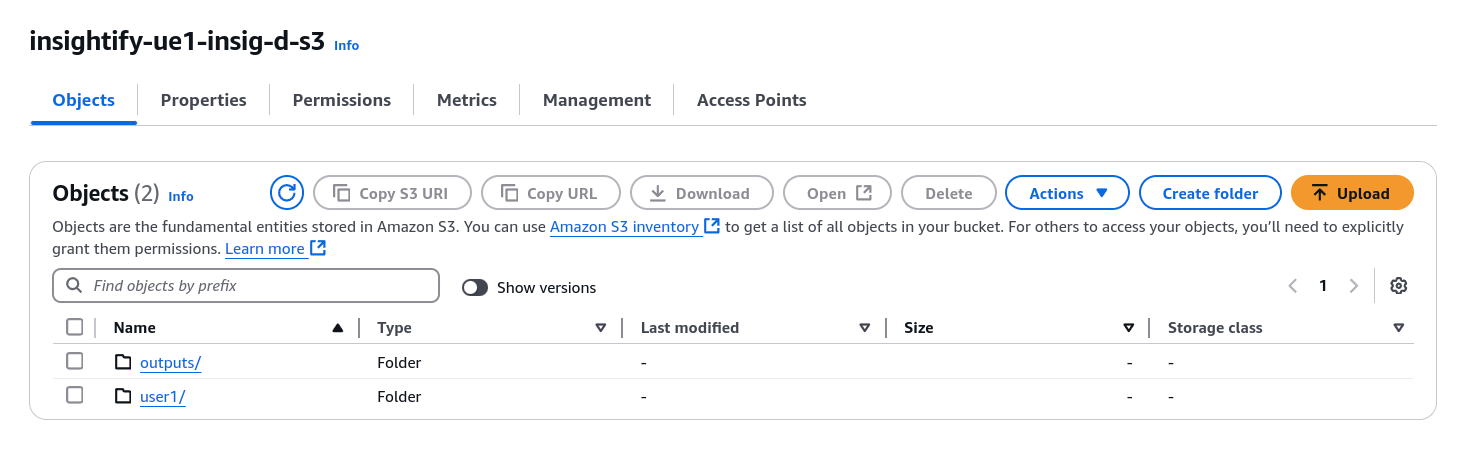Click the Last modified column header text
Image resolution: width=1475 pixels, height=455 pixels.
click(x=690, y=328)
